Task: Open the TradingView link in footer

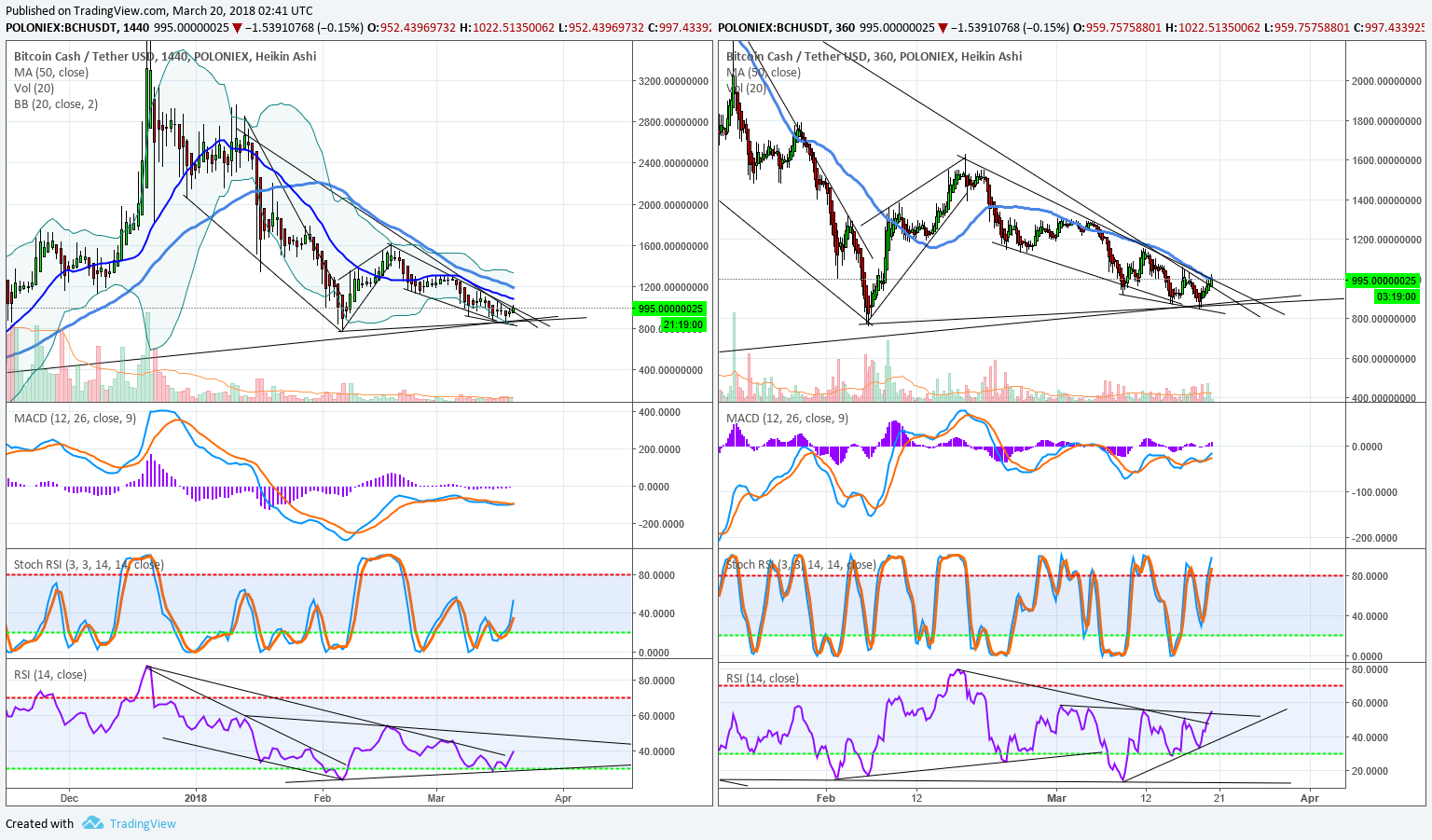Action: click(143, 823)
